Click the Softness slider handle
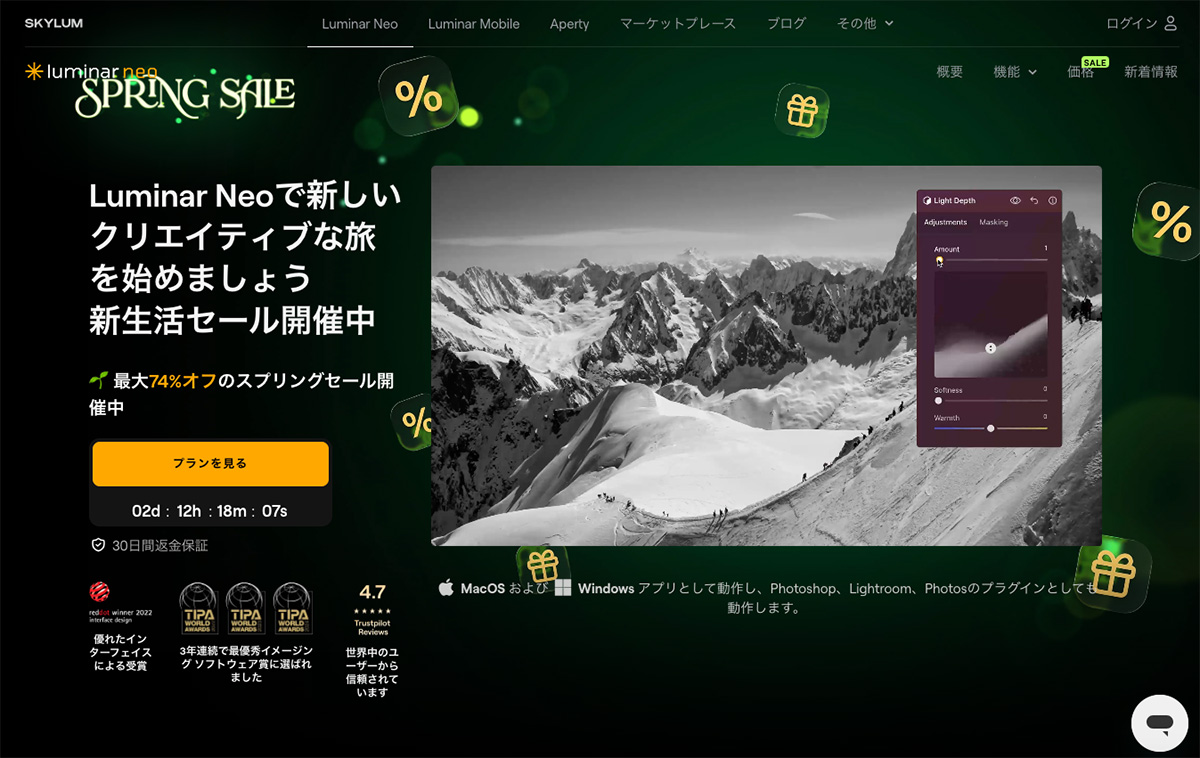 click(x=938, y=400)
